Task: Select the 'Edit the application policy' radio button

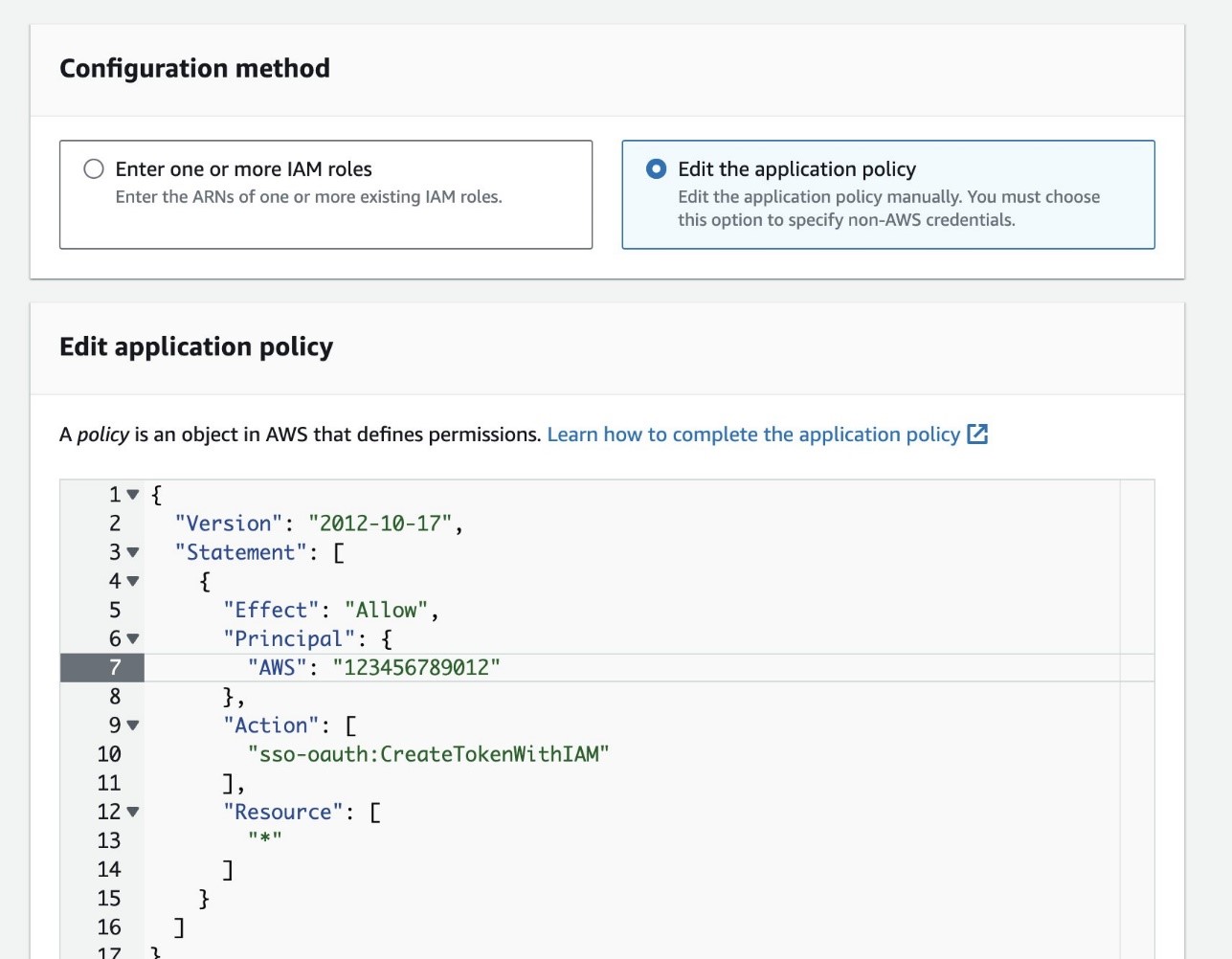Action: [657, 169]
